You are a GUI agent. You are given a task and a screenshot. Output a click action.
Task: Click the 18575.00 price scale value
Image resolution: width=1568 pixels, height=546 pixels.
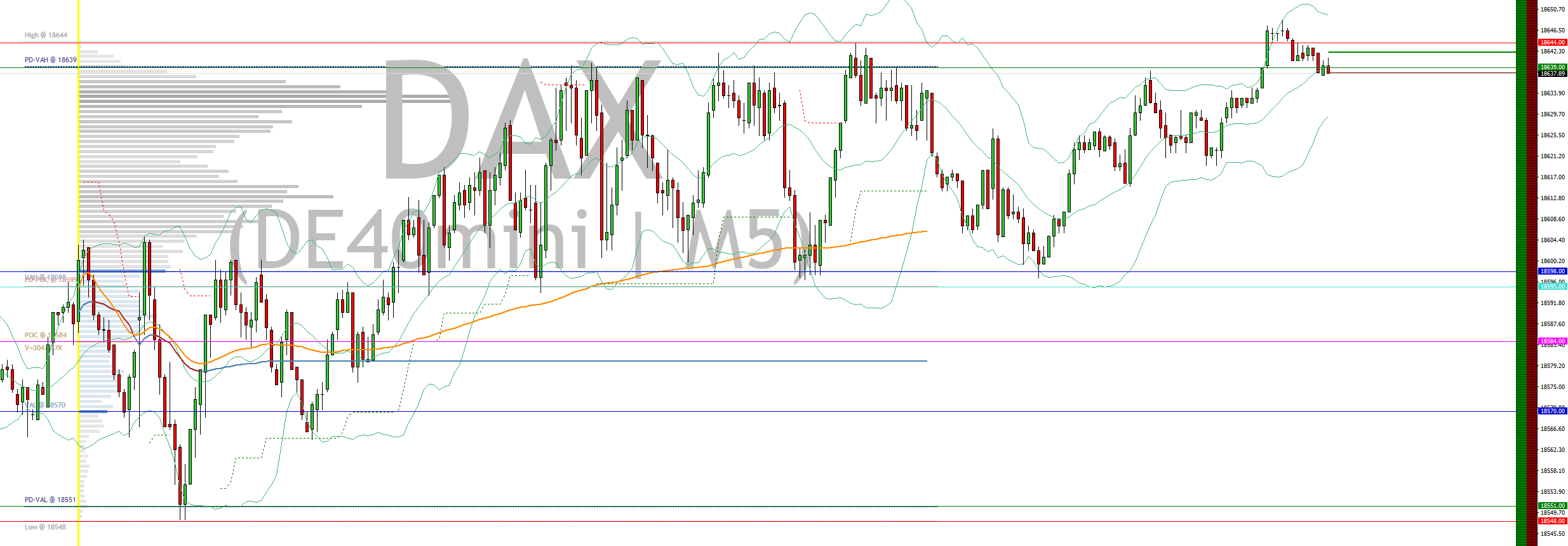point(1553,387)
